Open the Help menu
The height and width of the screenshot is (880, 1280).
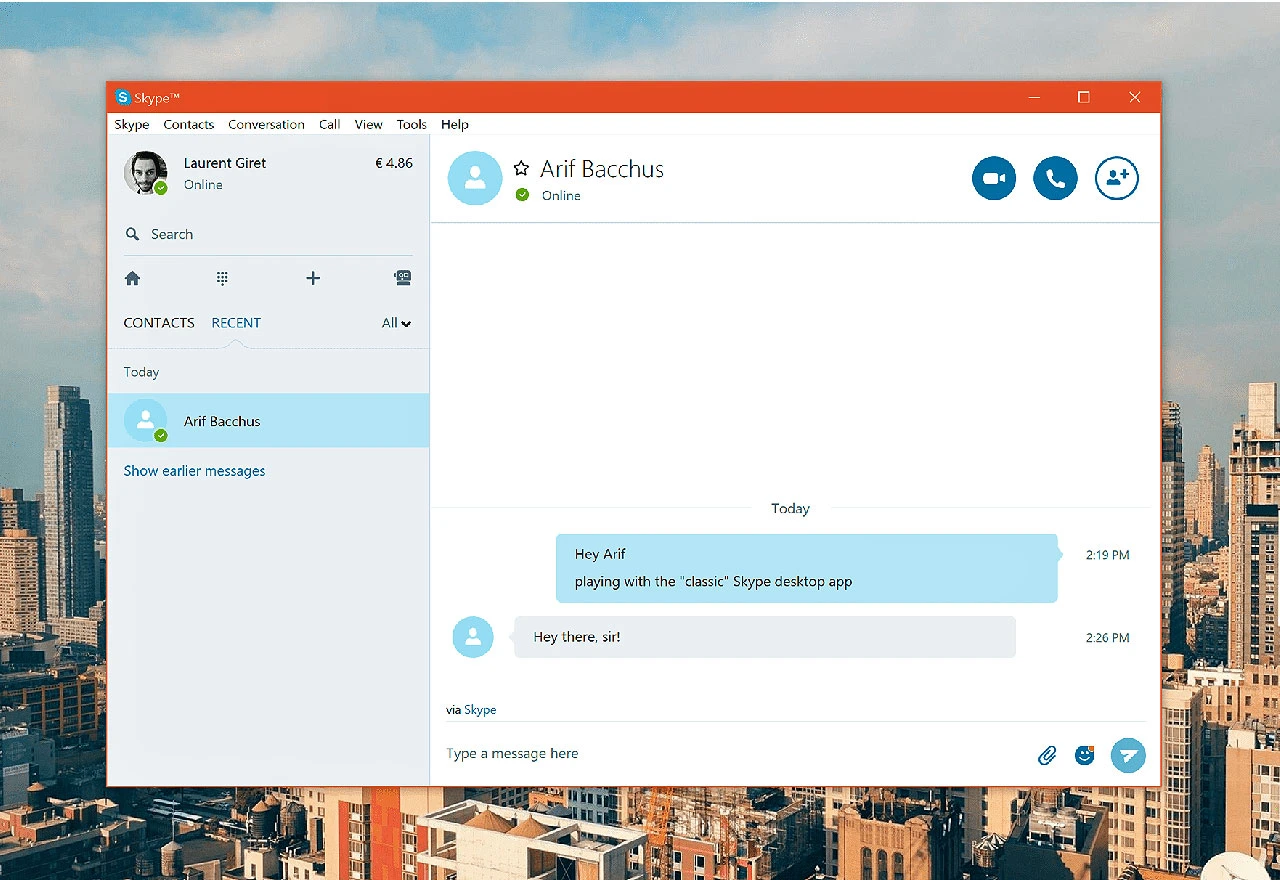tap(455, 125)
